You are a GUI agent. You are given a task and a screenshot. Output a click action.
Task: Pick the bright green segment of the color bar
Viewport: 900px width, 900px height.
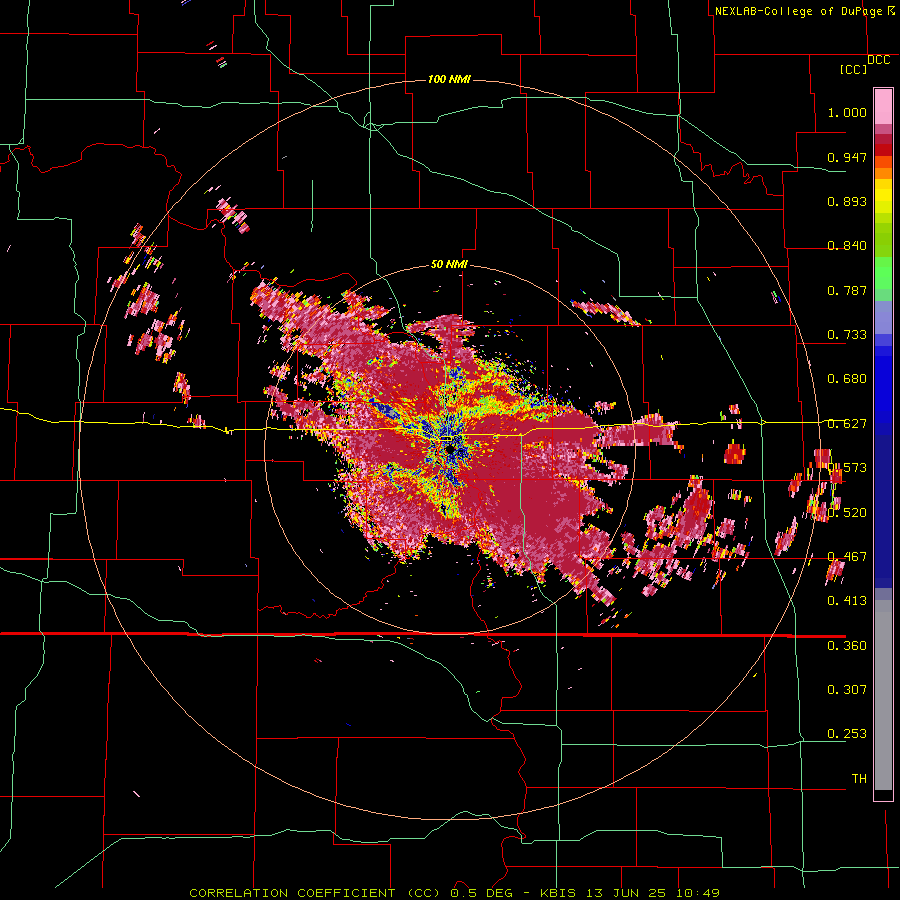(x=883, y=273)
